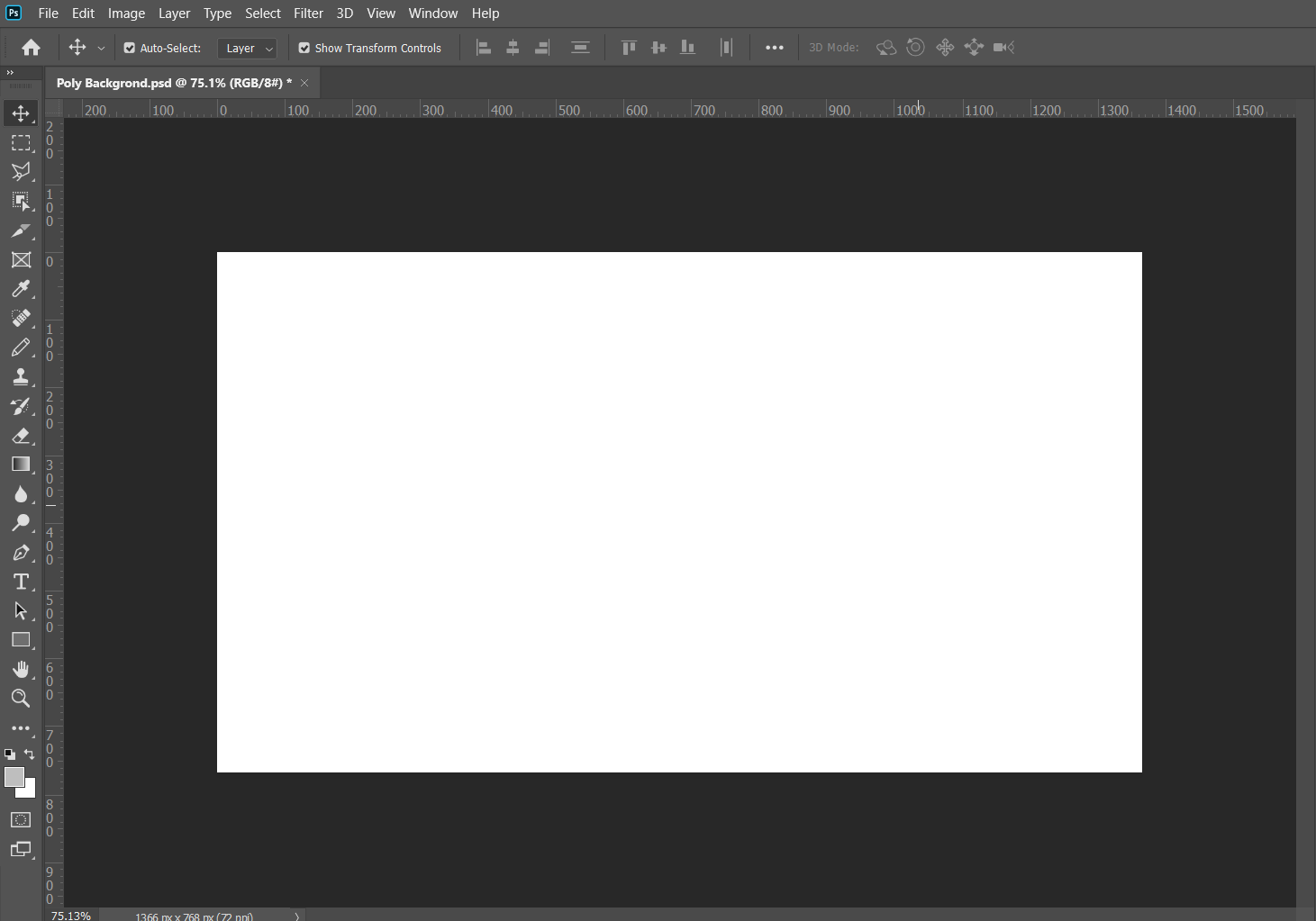Select the Lasso tool

(x=21, y=172)
